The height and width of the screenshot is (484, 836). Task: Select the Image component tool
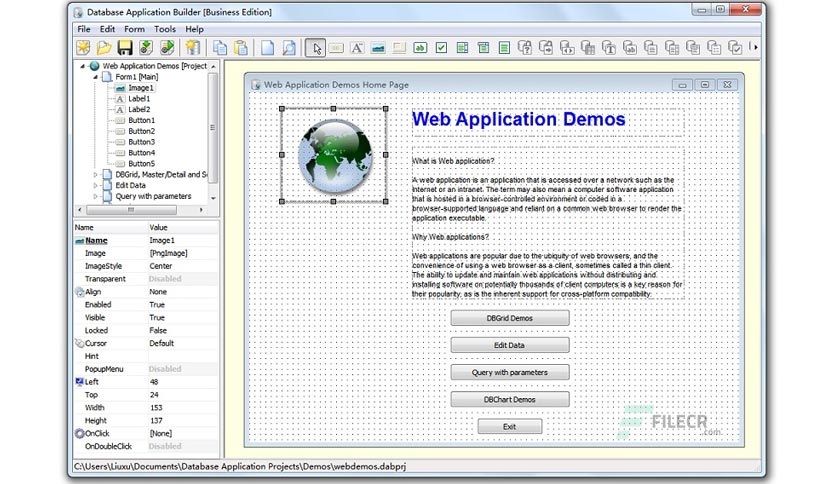tap(378, 48)
